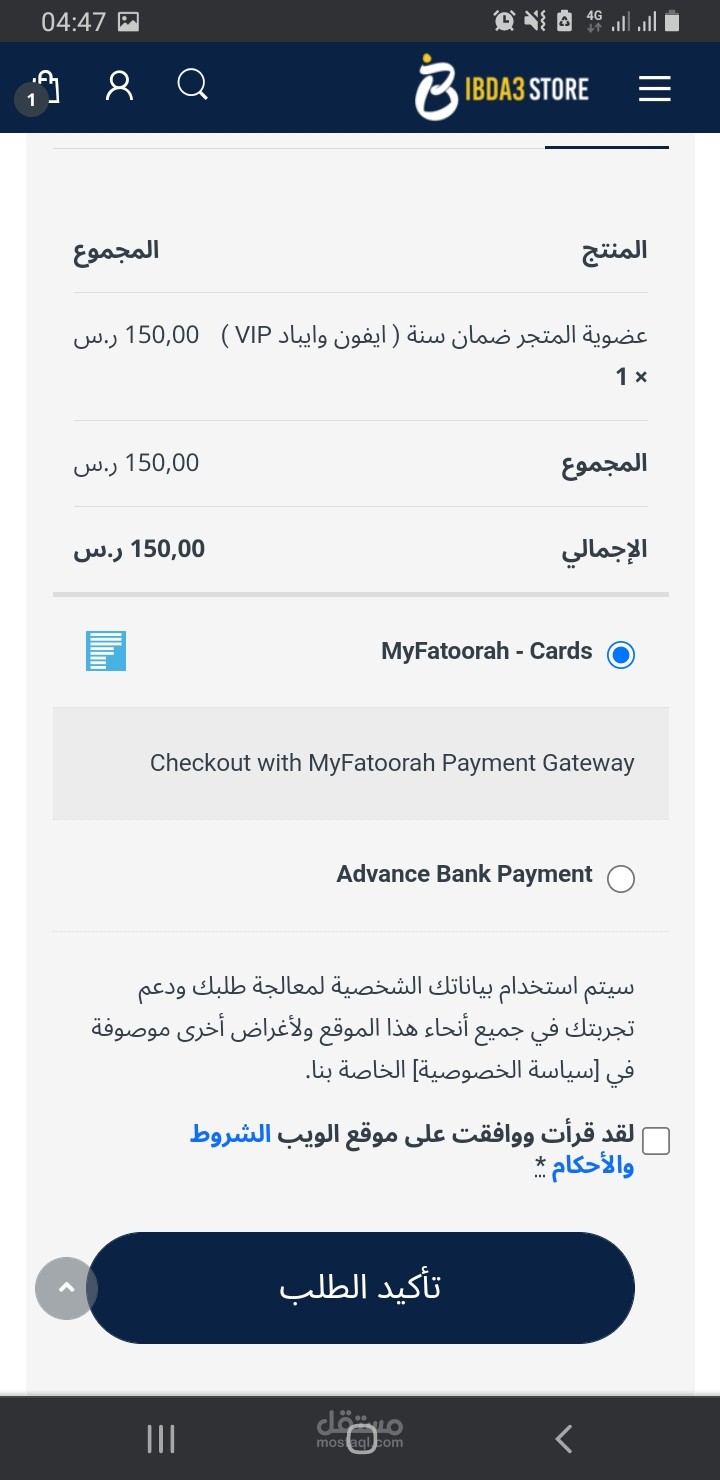
Task: Tap the Android home button
Action: point(360,1439)
